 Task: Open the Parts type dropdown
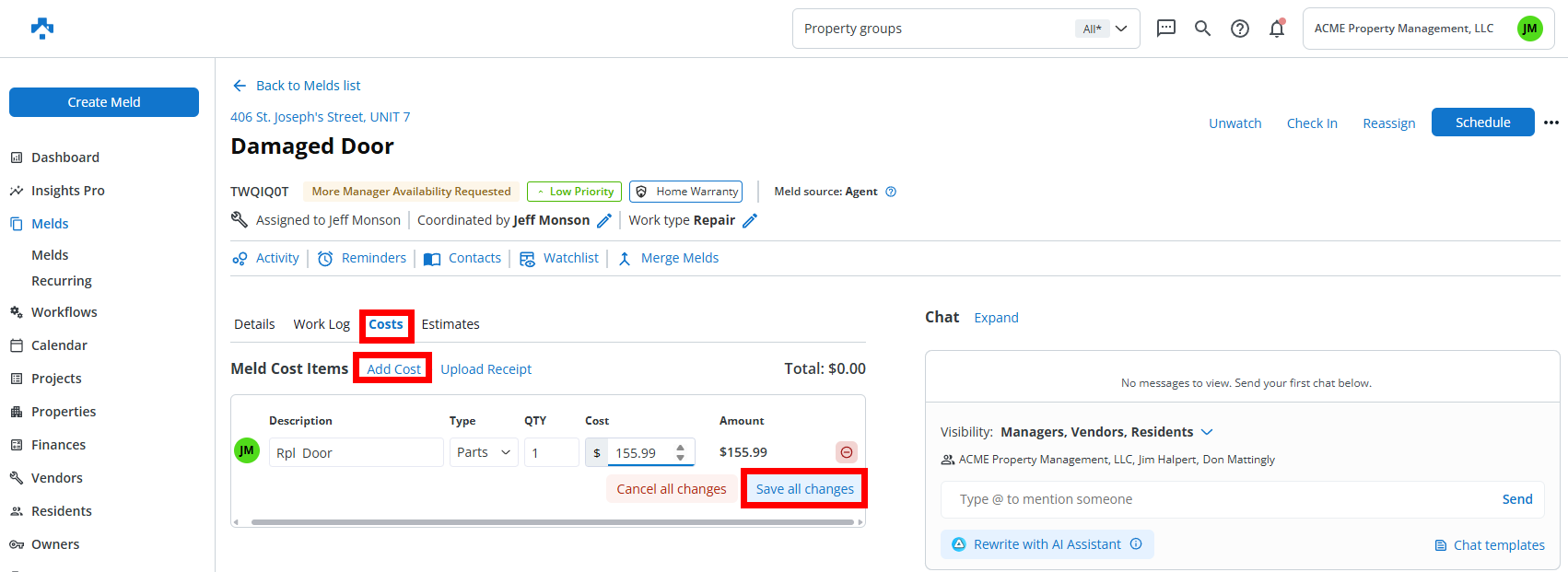click(484, 452)
